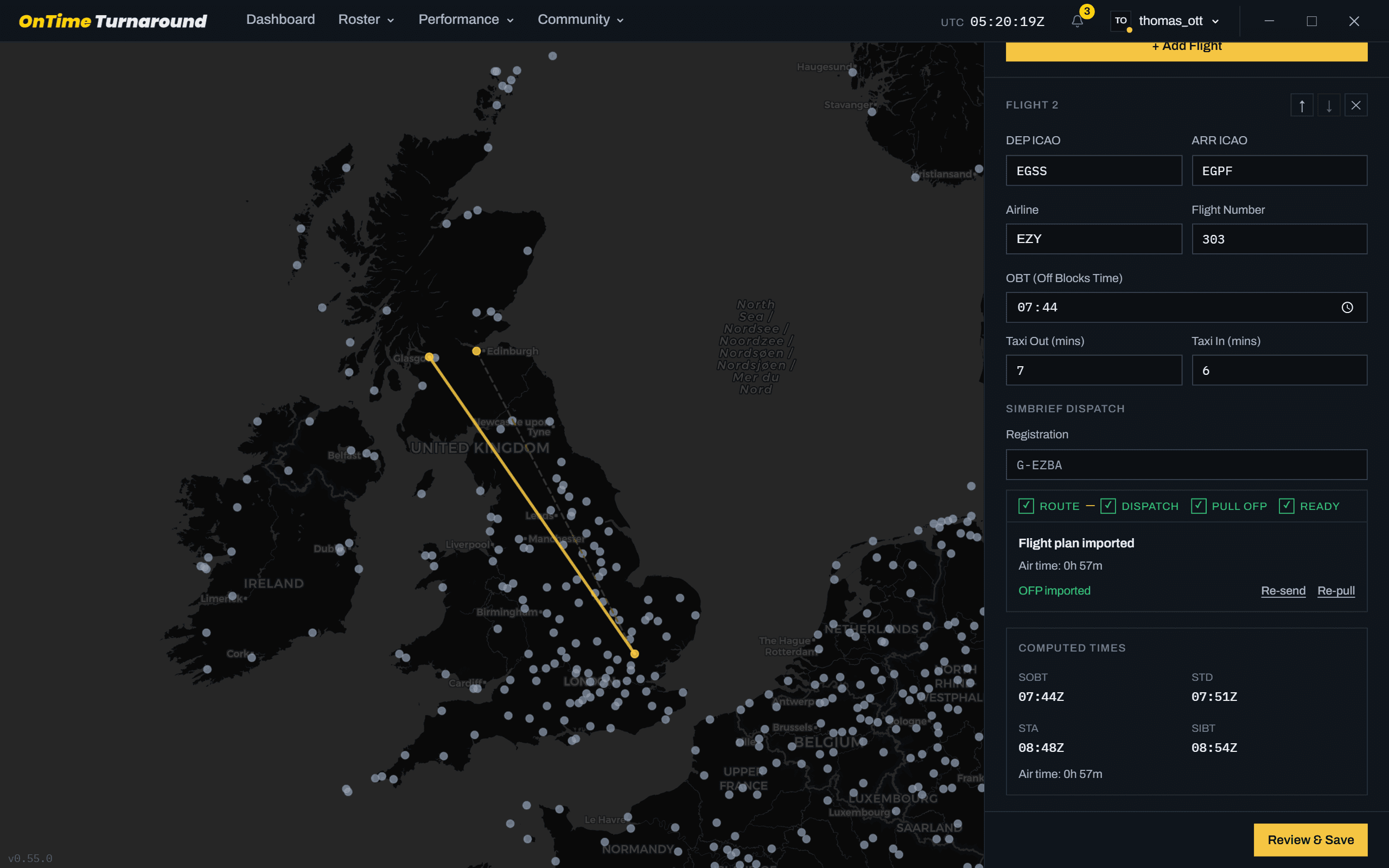Go to the Dashboard page
1389x868 pixels.
click(280, 20)
